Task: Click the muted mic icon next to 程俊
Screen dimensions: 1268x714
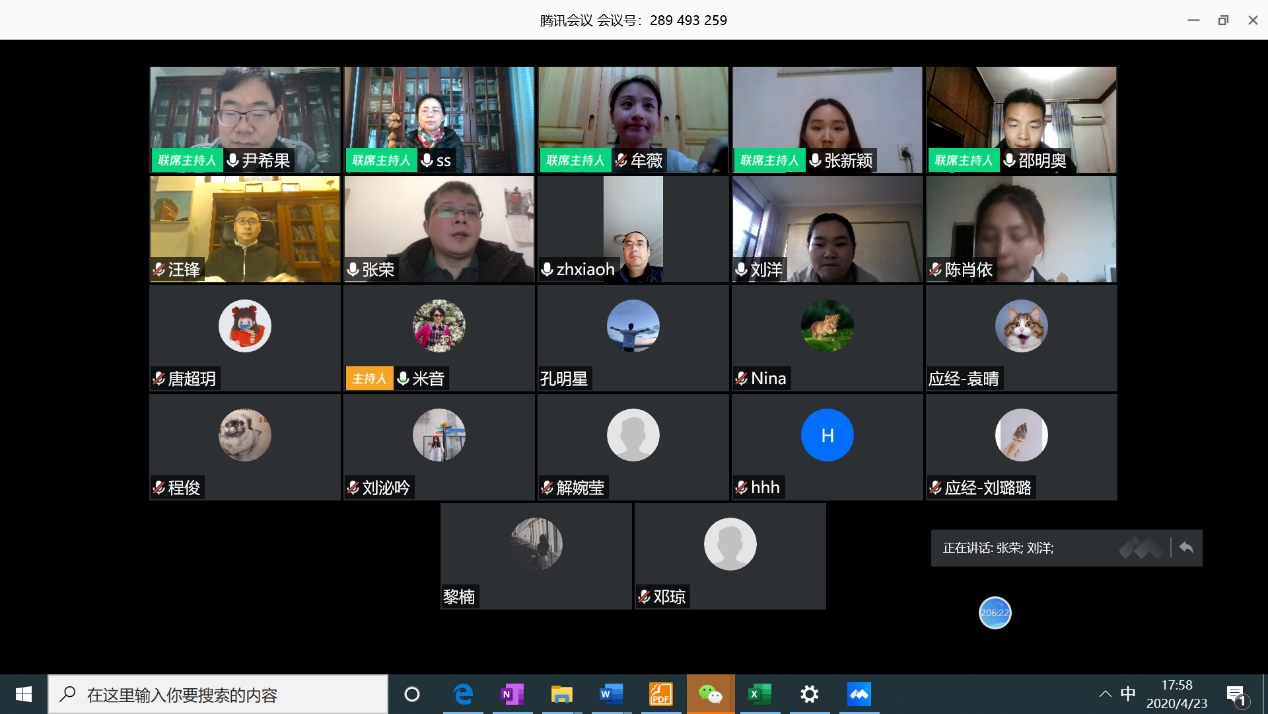Action: coord(158,488)
